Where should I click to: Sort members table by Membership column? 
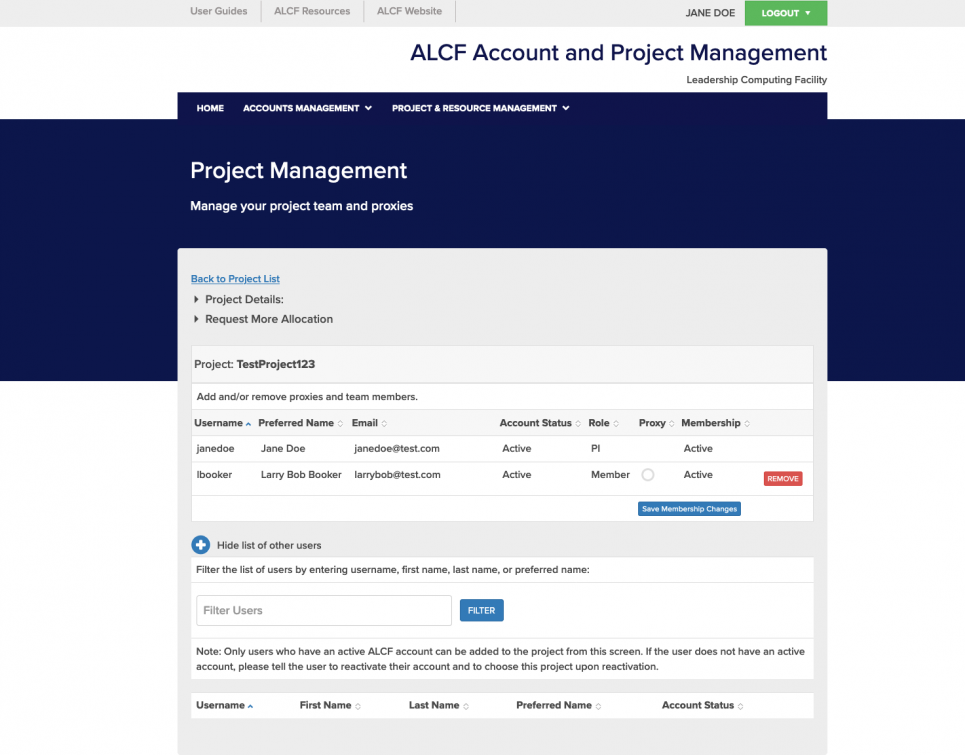714,423
